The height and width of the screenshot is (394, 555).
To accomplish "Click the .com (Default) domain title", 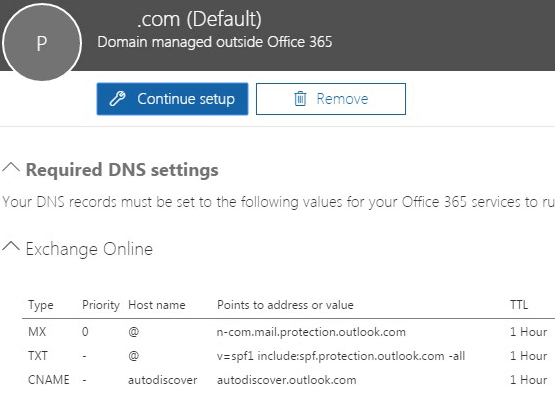I will pos(199,19).
